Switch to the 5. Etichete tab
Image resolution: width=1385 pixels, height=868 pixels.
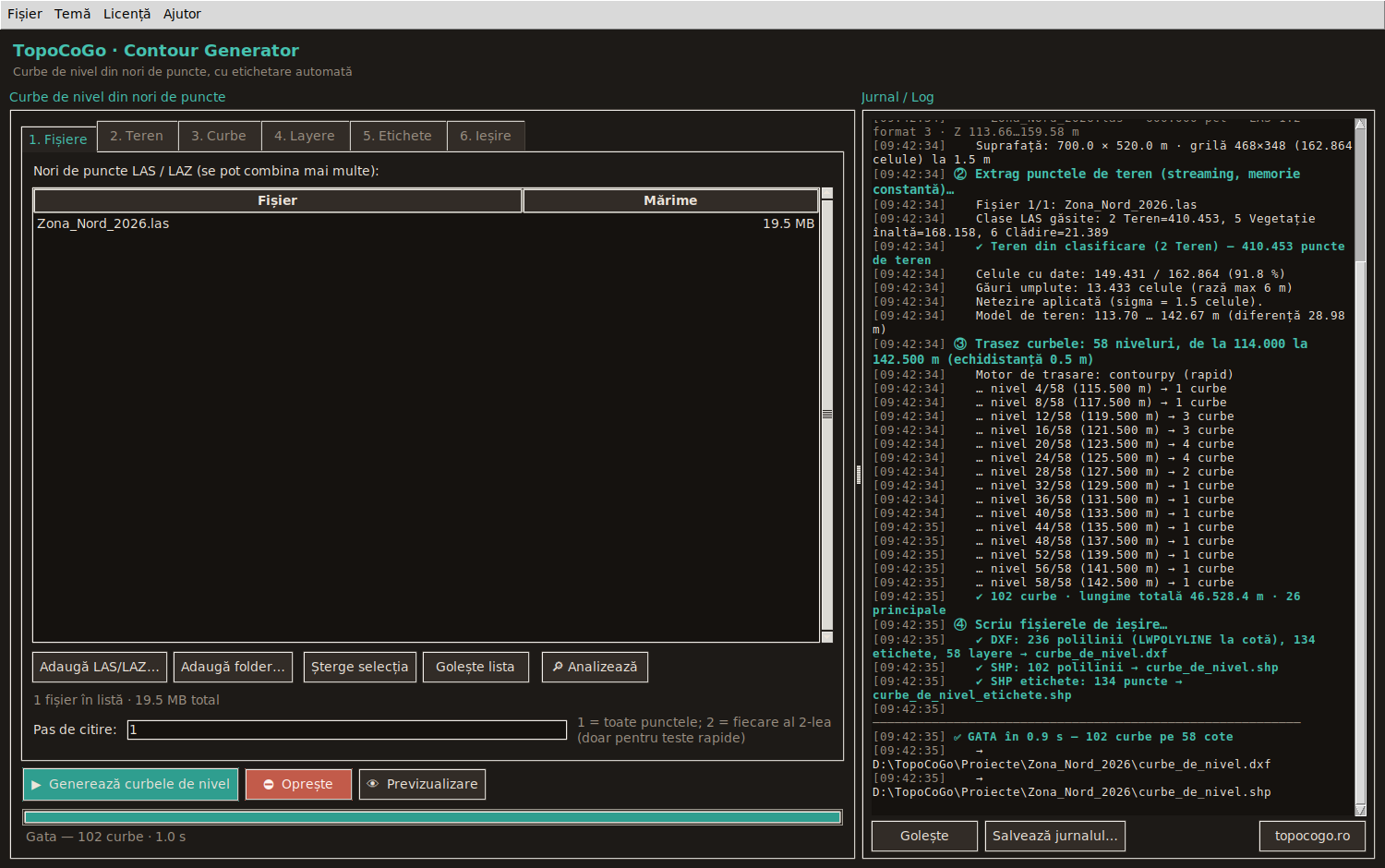pyautogui.click(x=397, y=136)
